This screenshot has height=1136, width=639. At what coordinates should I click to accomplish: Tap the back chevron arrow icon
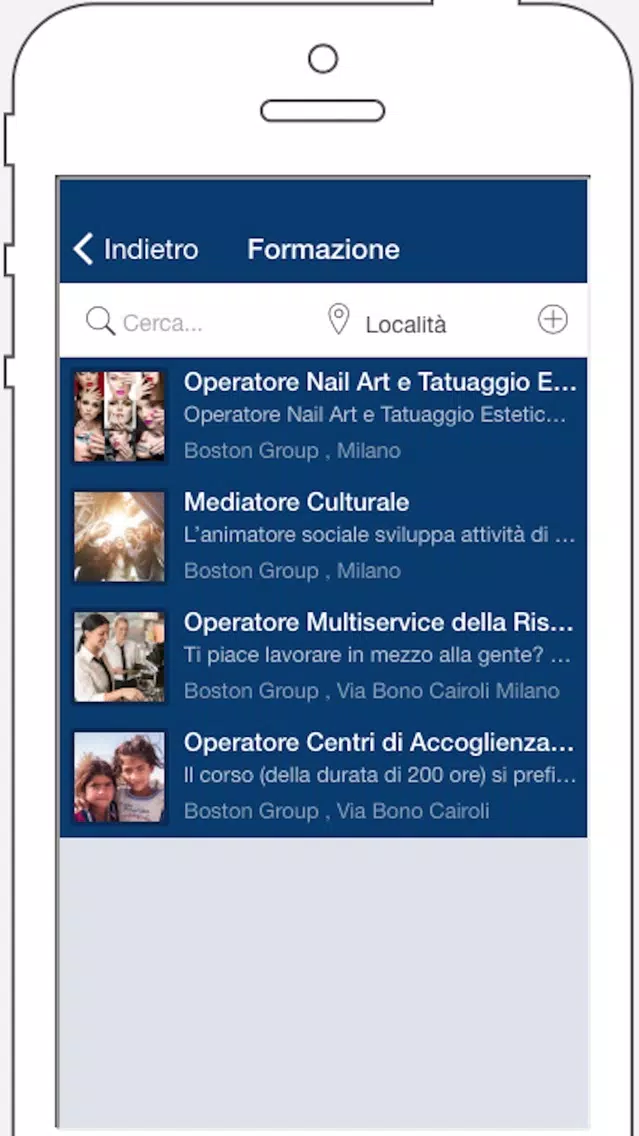[x=83, y=249]
